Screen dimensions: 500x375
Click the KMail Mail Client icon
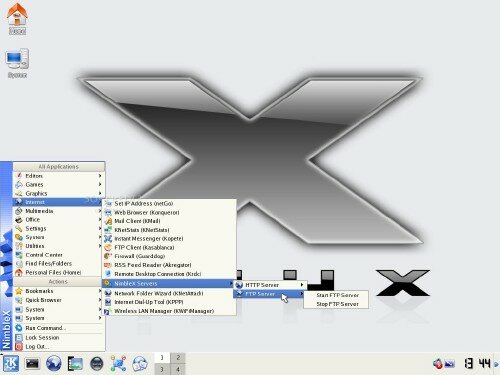108,221
